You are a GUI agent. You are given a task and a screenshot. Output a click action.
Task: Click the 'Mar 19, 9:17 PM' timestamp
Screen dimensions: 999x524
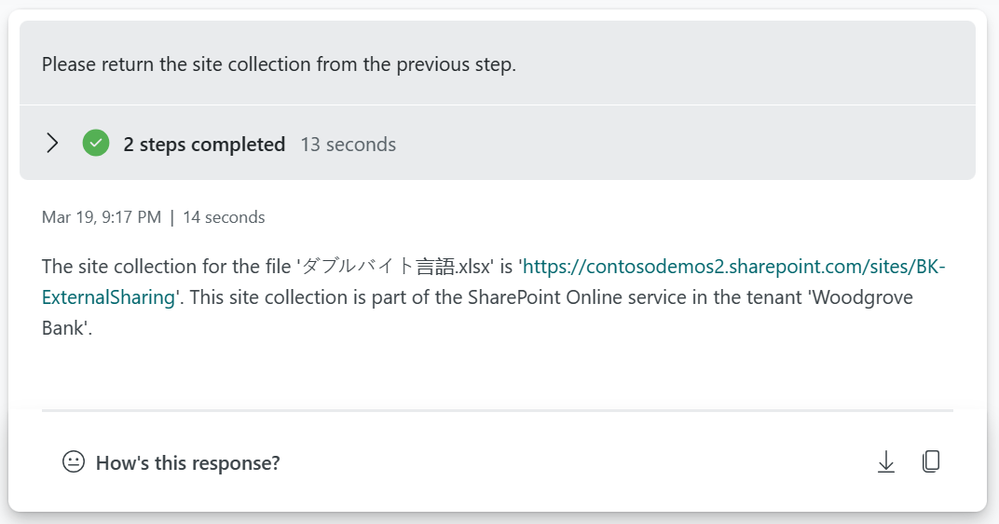tap(101, 217)
